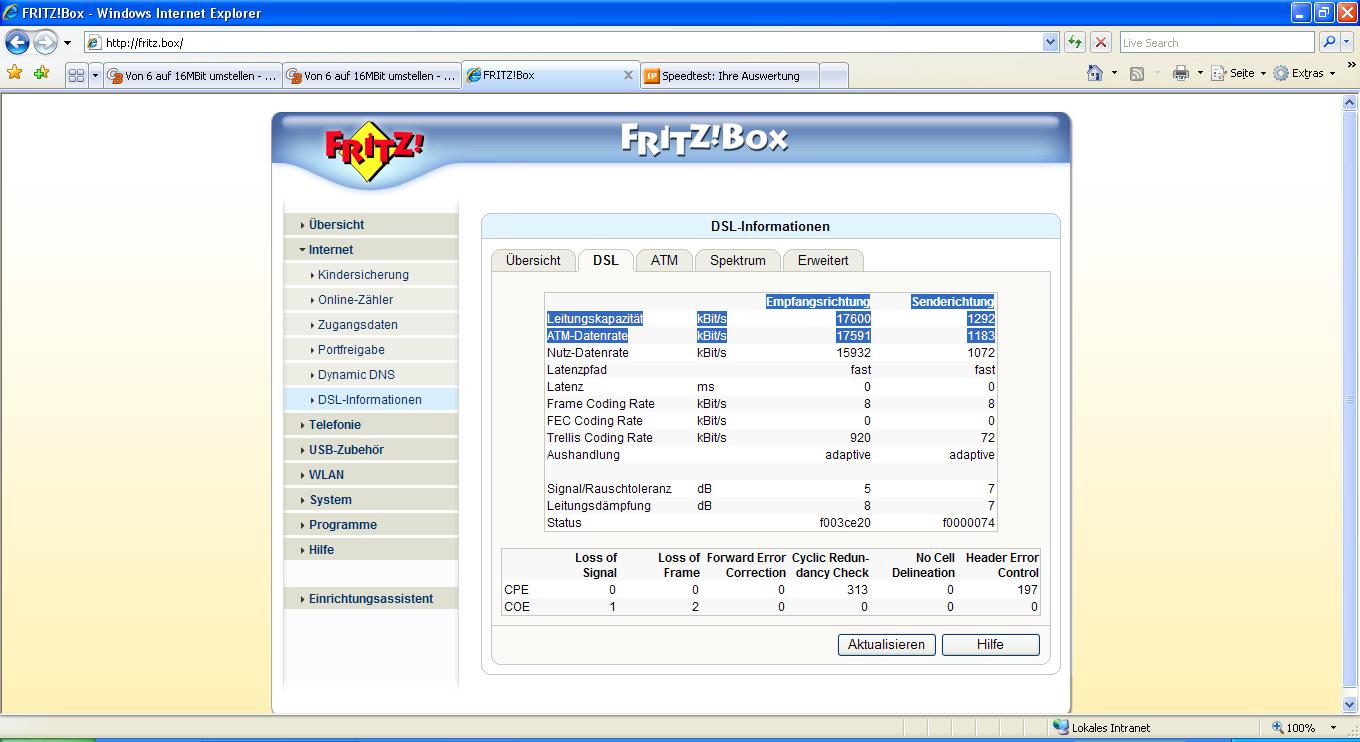Click the Empfangsrichtung column header

(x=818, y=301)
